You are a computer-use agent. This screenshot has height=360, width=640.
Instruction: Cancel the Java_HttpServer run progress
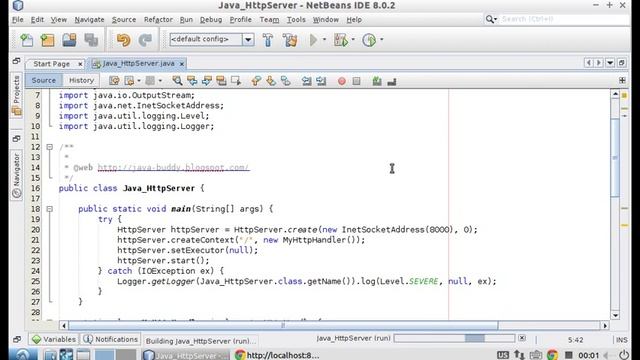coord(522,338)
